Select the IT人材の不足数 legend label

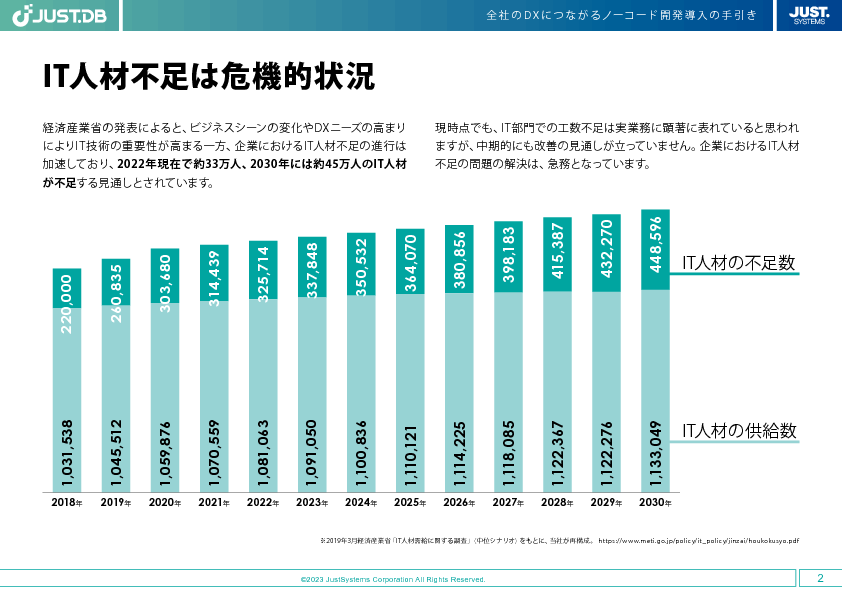[738, 264]
